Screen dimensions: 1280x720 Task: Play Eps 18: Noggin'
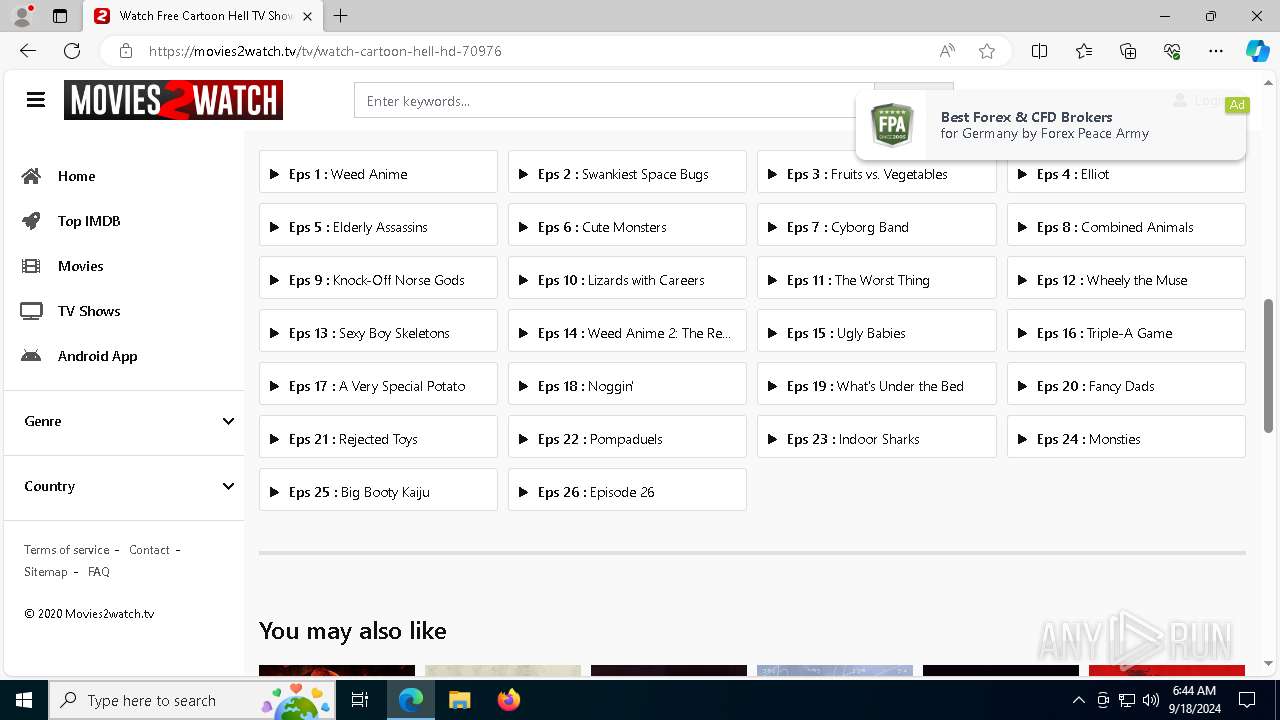tap(627, 386)
